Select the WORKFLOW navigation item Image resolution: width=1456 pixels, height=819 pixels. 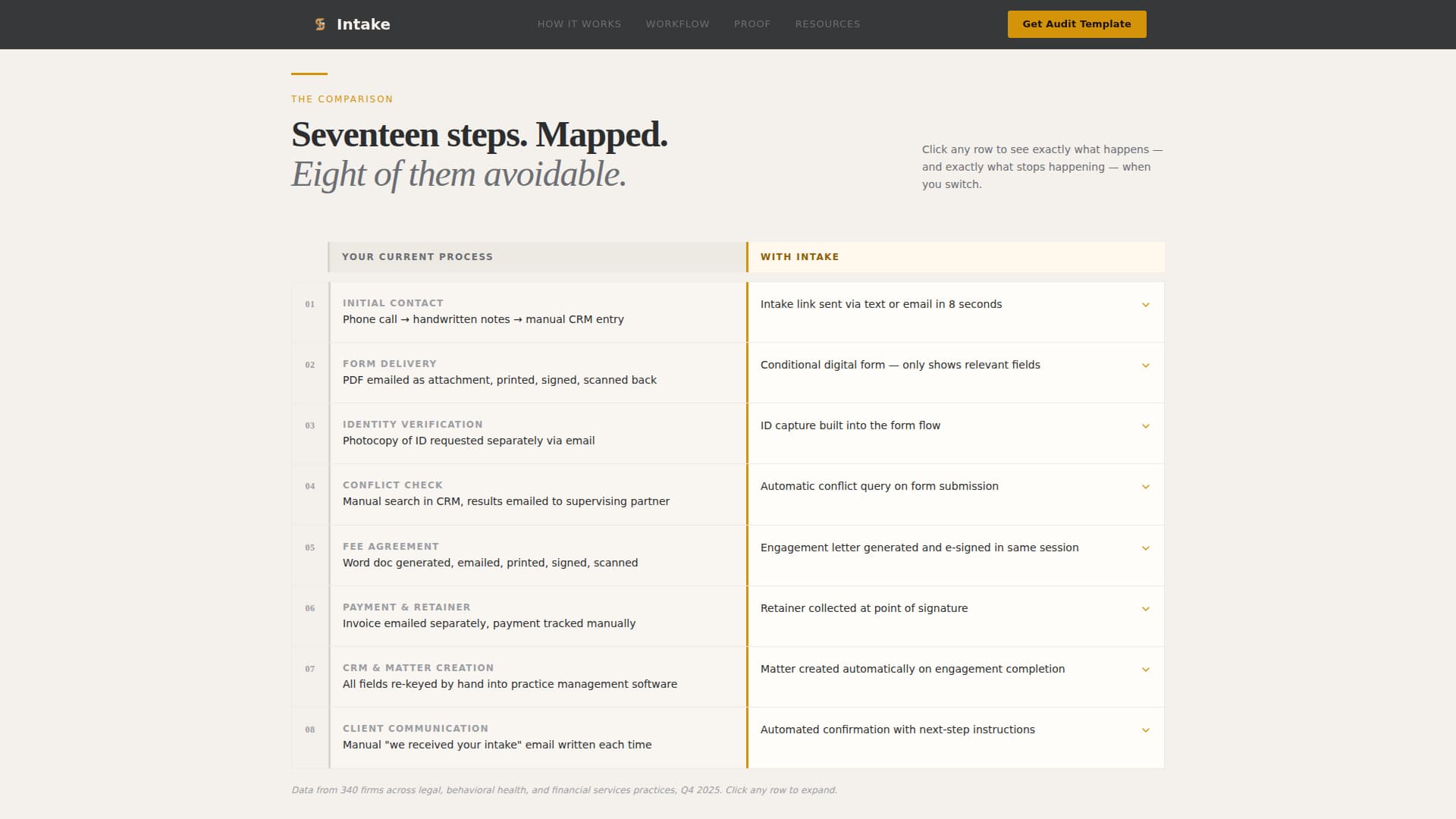tap(677, 24)
